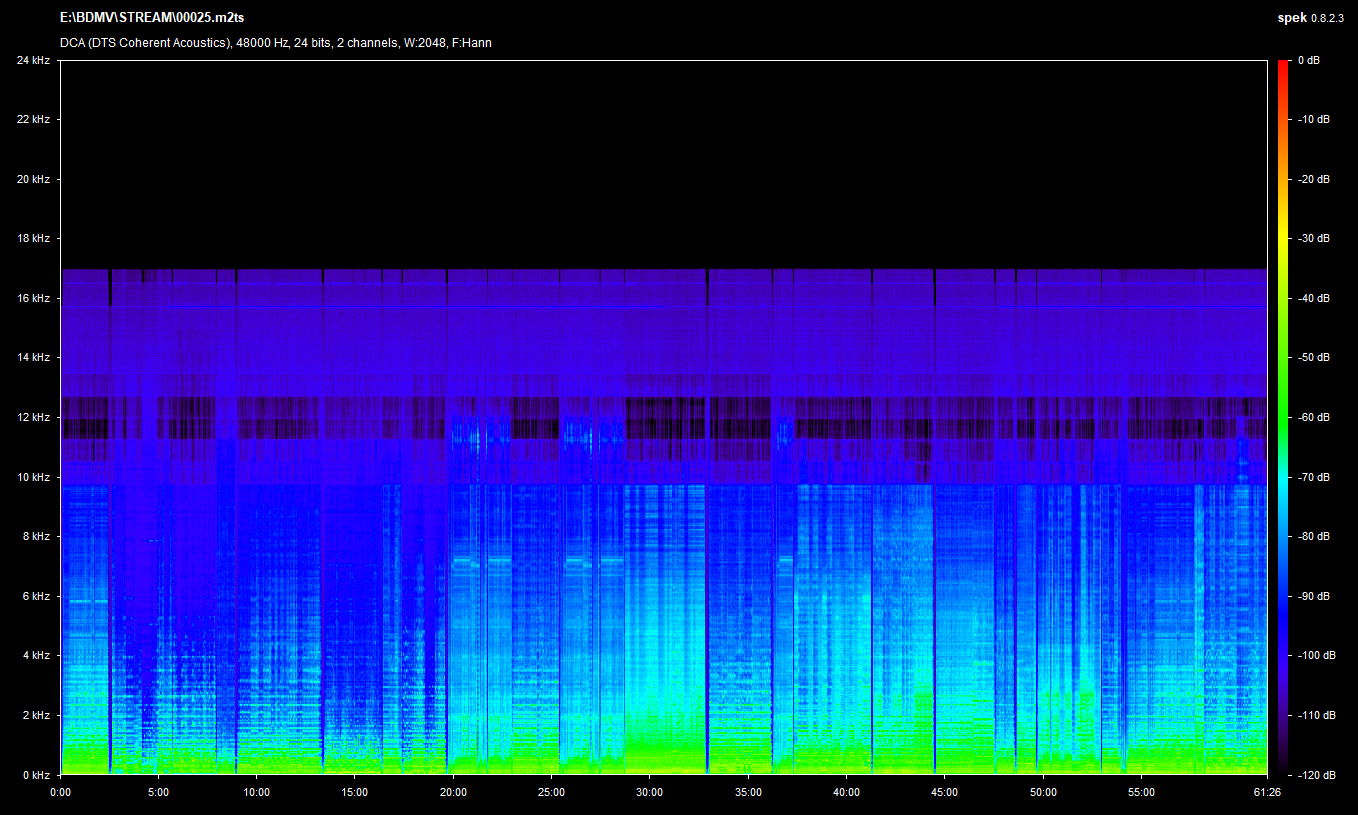
Task: Click the black spectrogram area above 18 kHz
Action: pyautogui.click(x=660, y=160)
